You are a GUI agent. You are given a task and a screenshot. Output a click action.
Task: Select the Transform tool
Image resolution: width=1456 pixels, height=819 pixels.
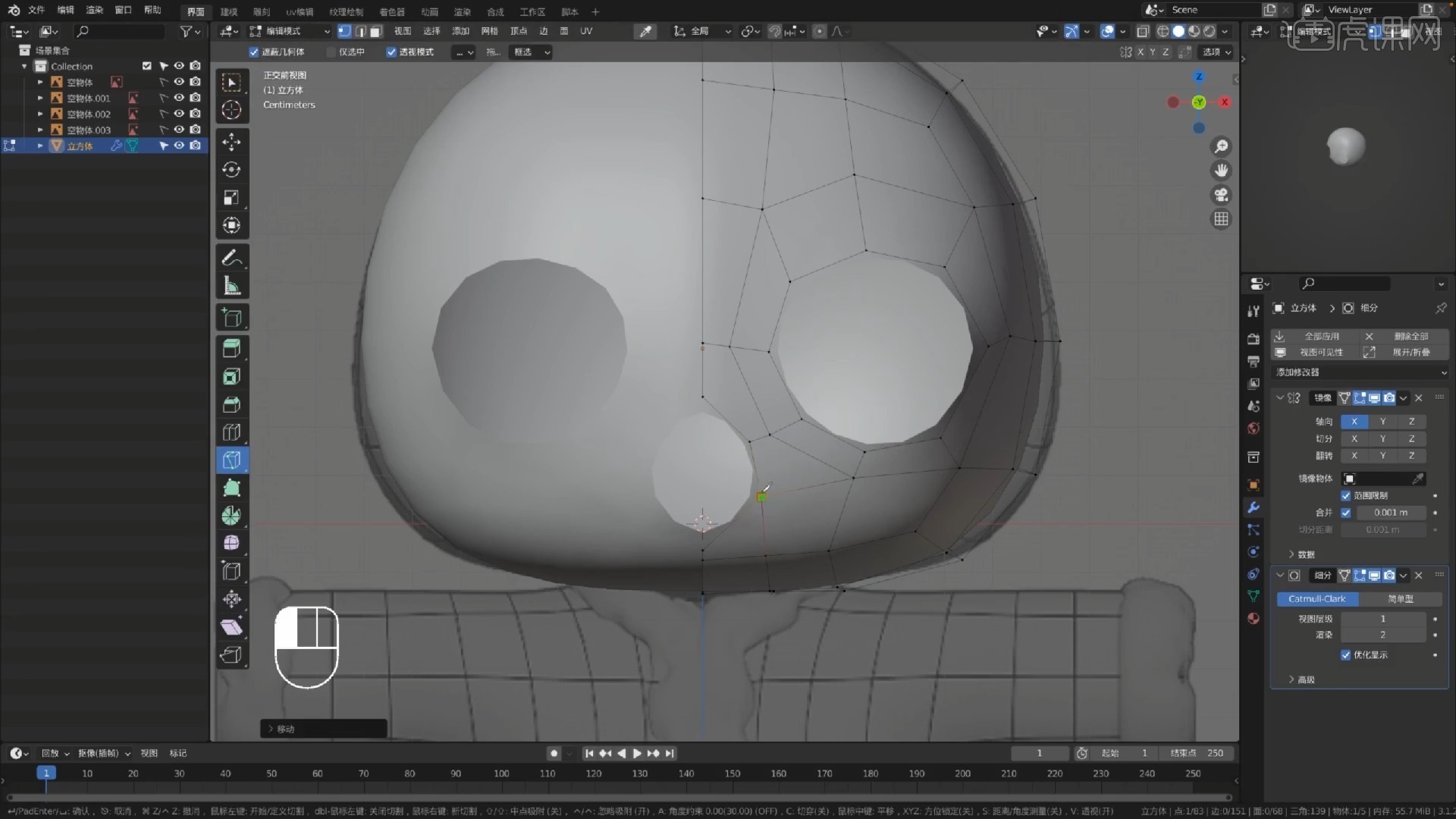pyautogui.click(x=232, y=226)
